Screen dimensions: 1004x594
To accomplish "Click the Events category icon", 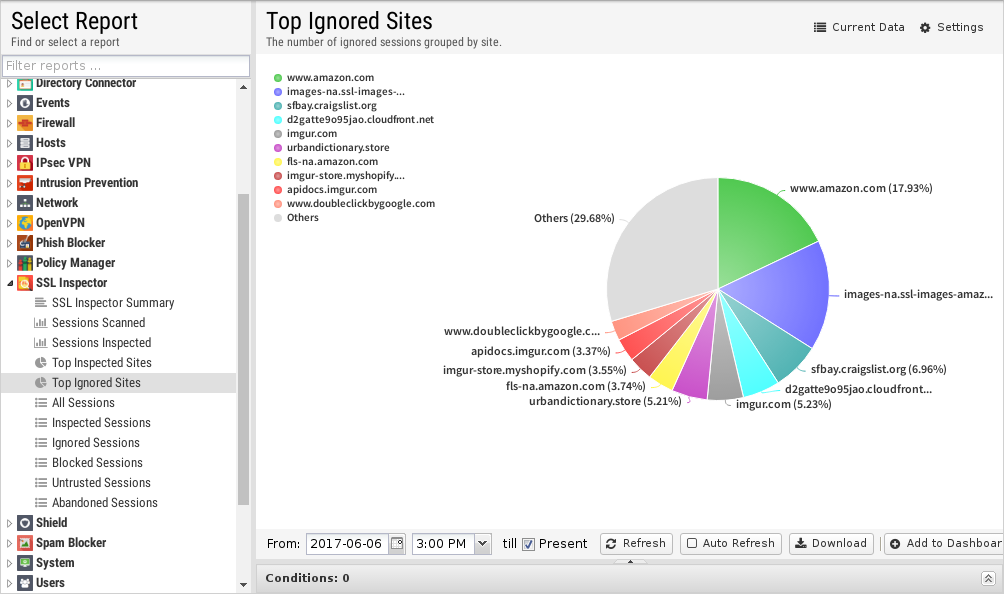I will [25, 103].
